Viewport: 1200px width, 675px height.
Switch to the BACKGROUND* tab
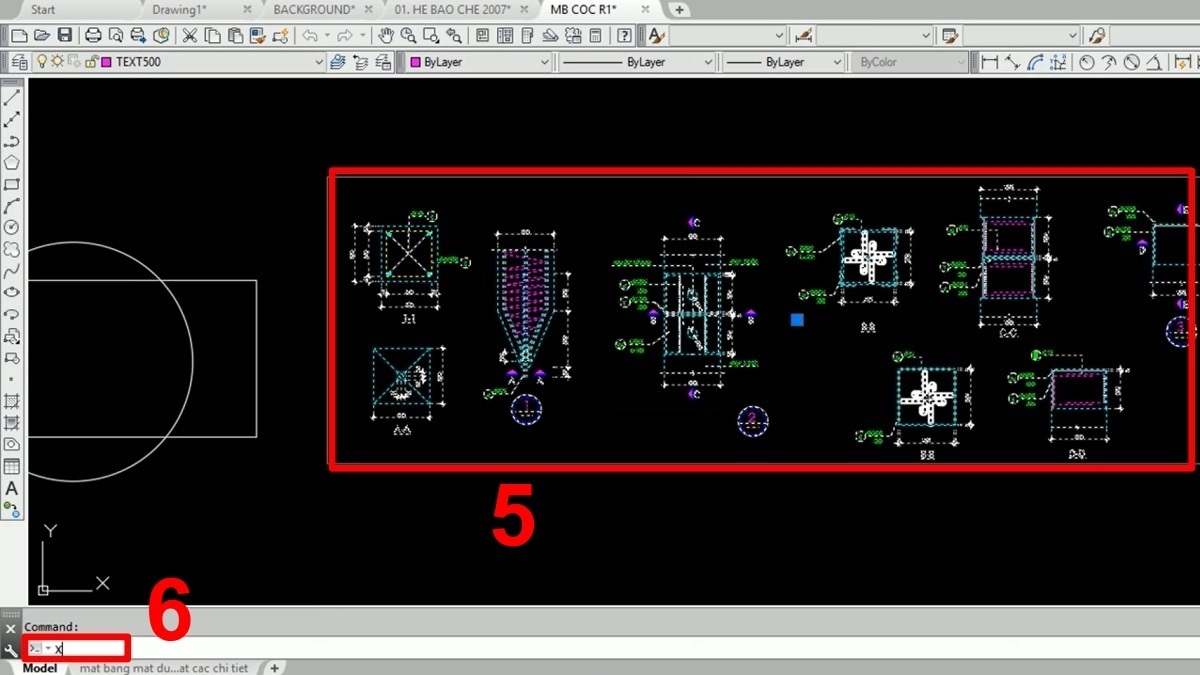pyautogui.click(x=313, y=9)
